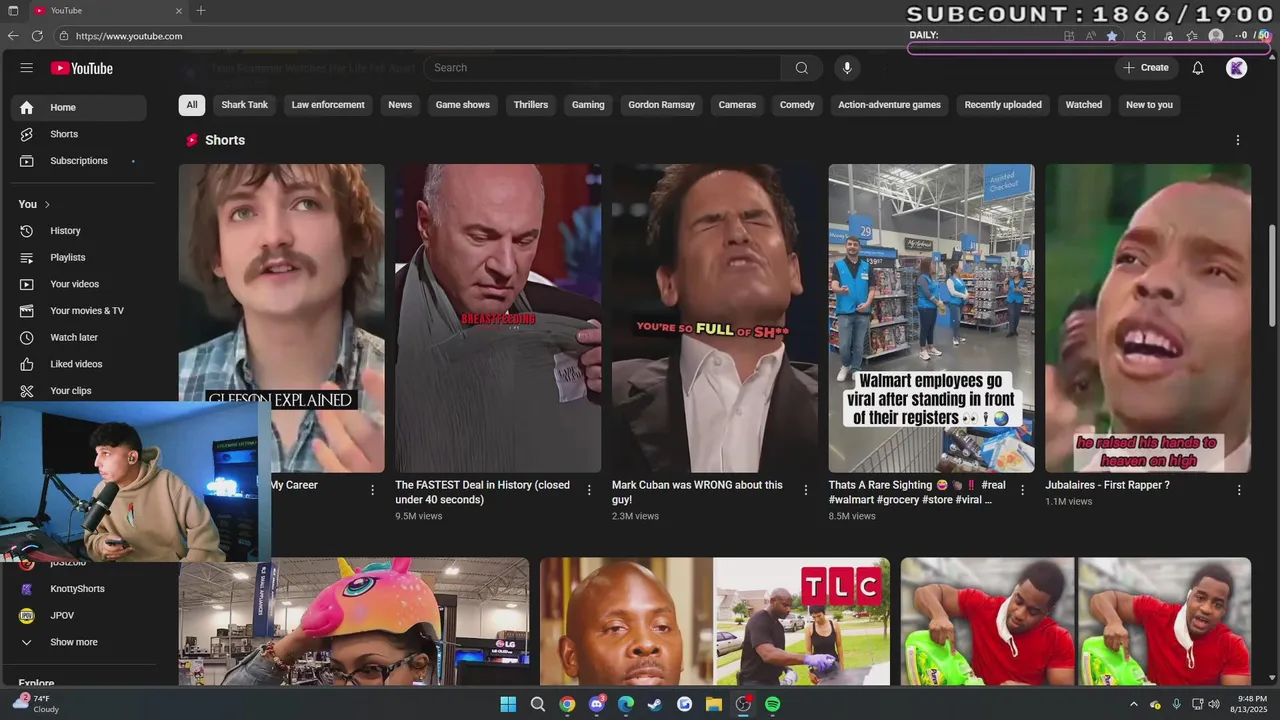Select the Law enforcement chip

[328, 105]
